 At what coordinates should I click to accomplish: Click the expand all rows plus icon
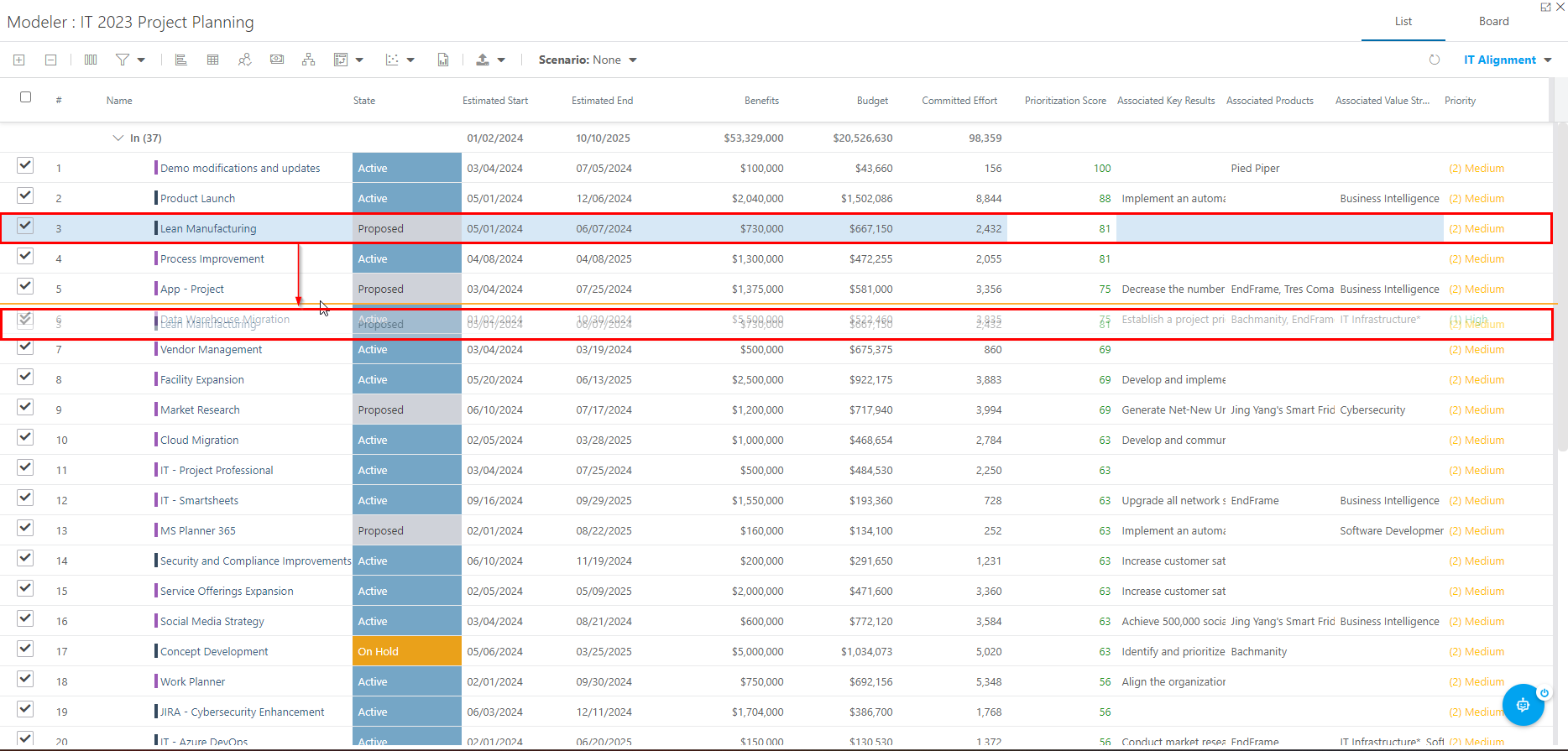point(19,60)
